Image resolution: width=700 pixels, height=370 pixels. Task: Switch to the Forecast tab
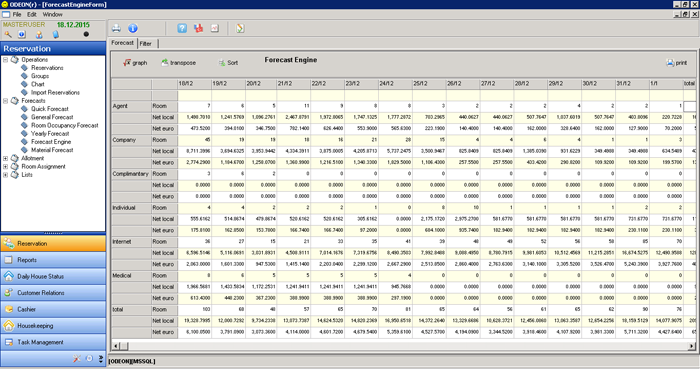click(x=122, y=43)
